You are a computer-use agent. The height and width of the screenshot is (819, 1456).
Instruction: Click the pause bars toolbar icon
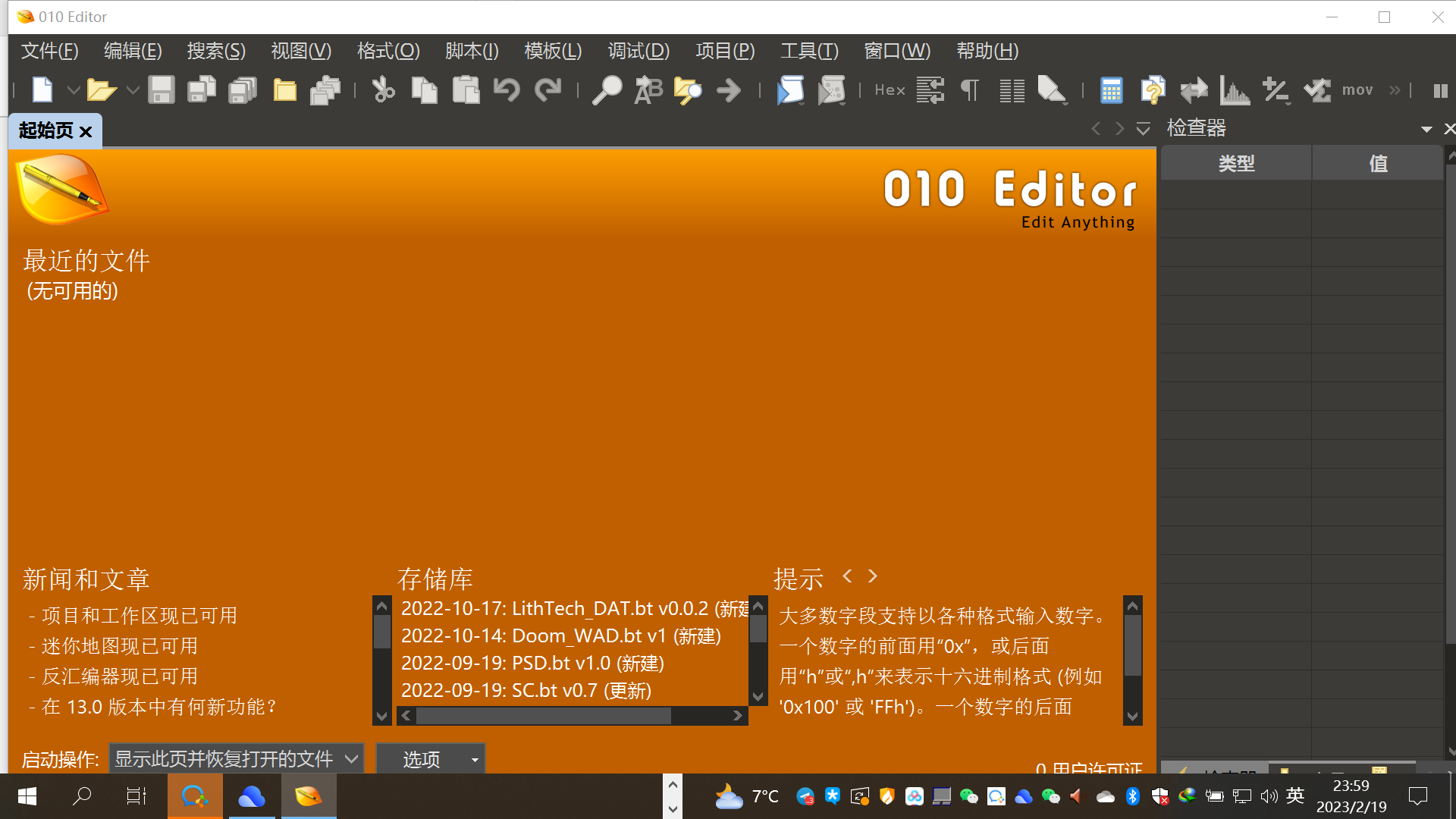click(x=1441, y=90)
